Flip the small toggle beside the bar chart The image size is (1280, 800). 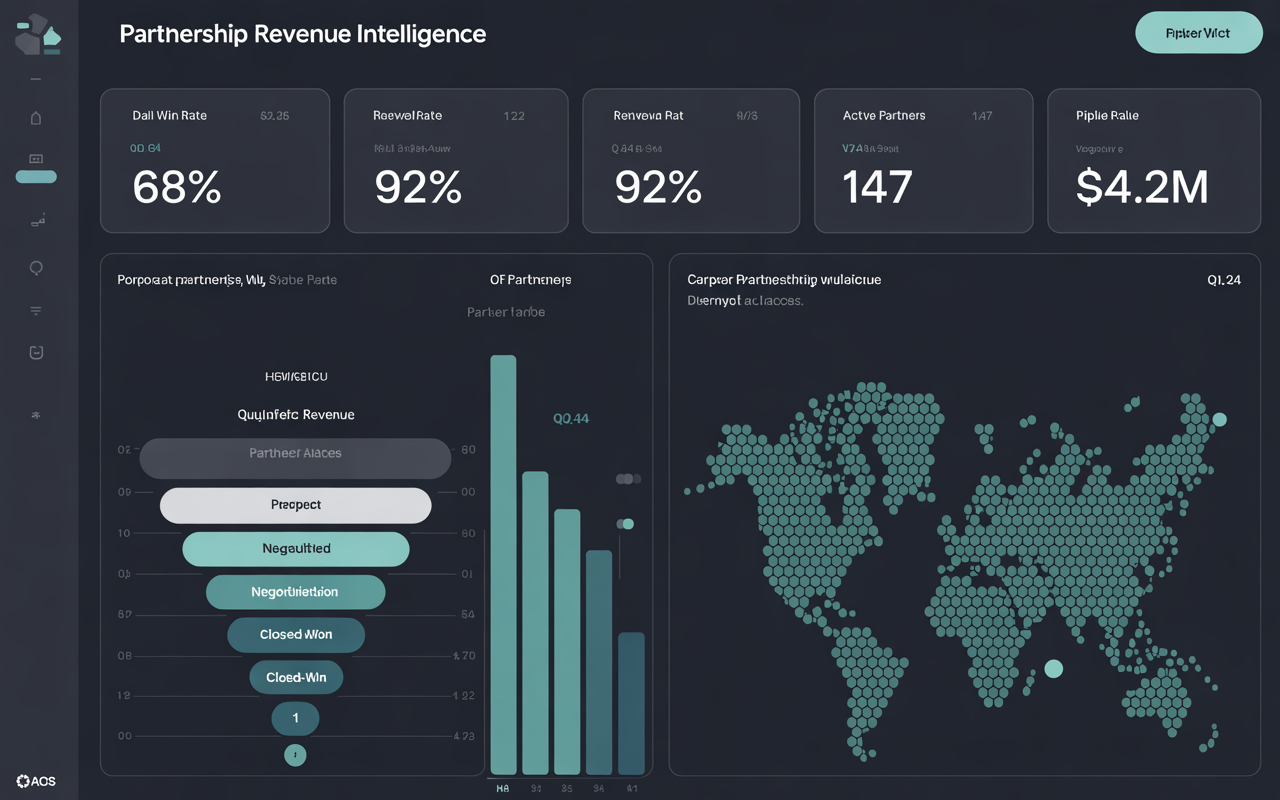click(626, 523)
